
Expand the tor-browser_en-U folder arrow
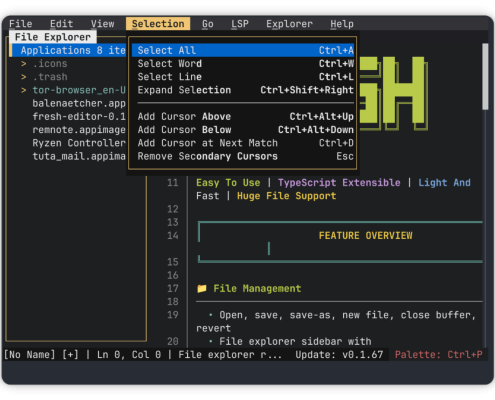[24, 90]
